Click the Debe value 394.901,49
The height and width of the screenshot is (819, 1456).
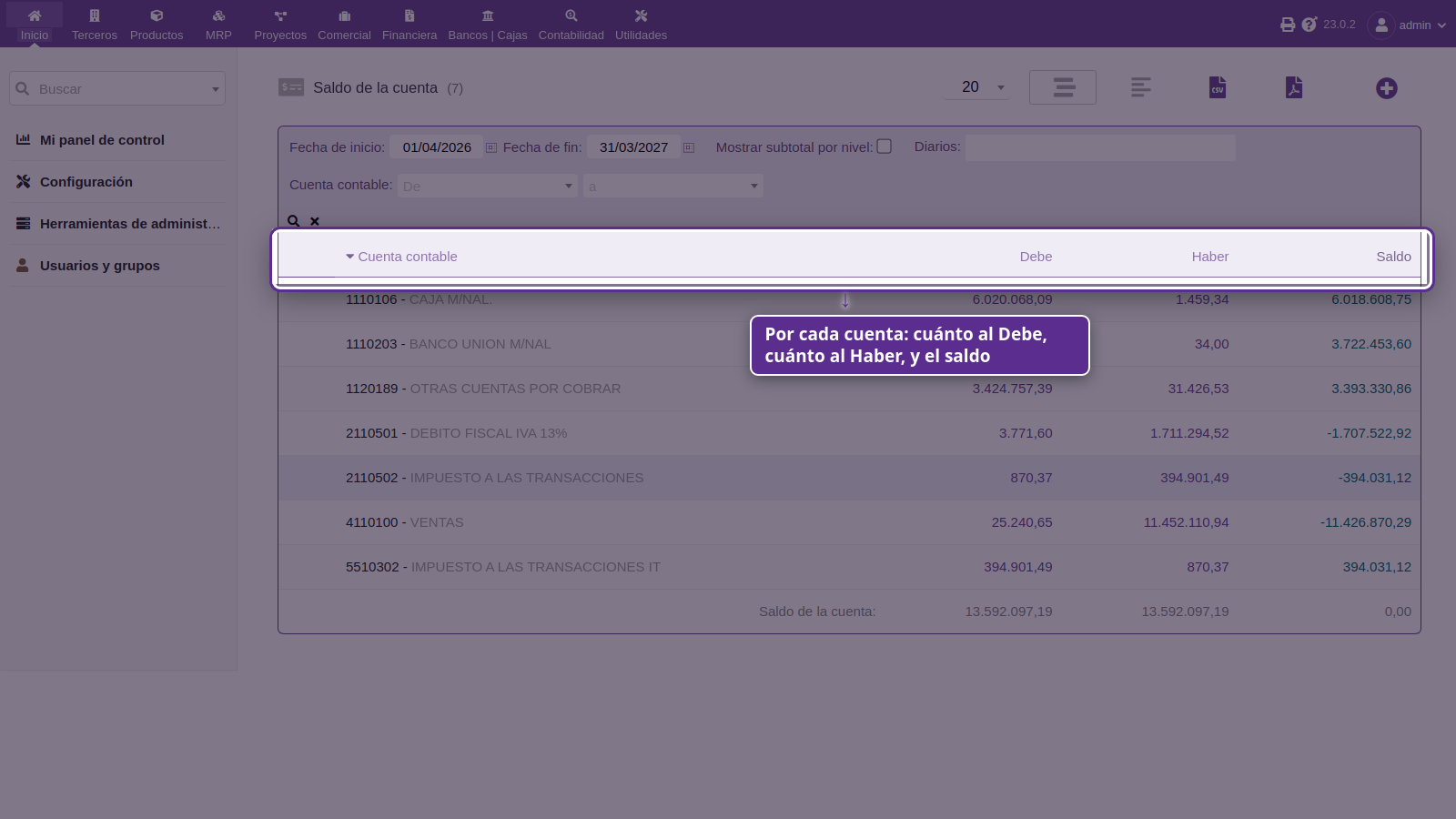(1017, 567)
